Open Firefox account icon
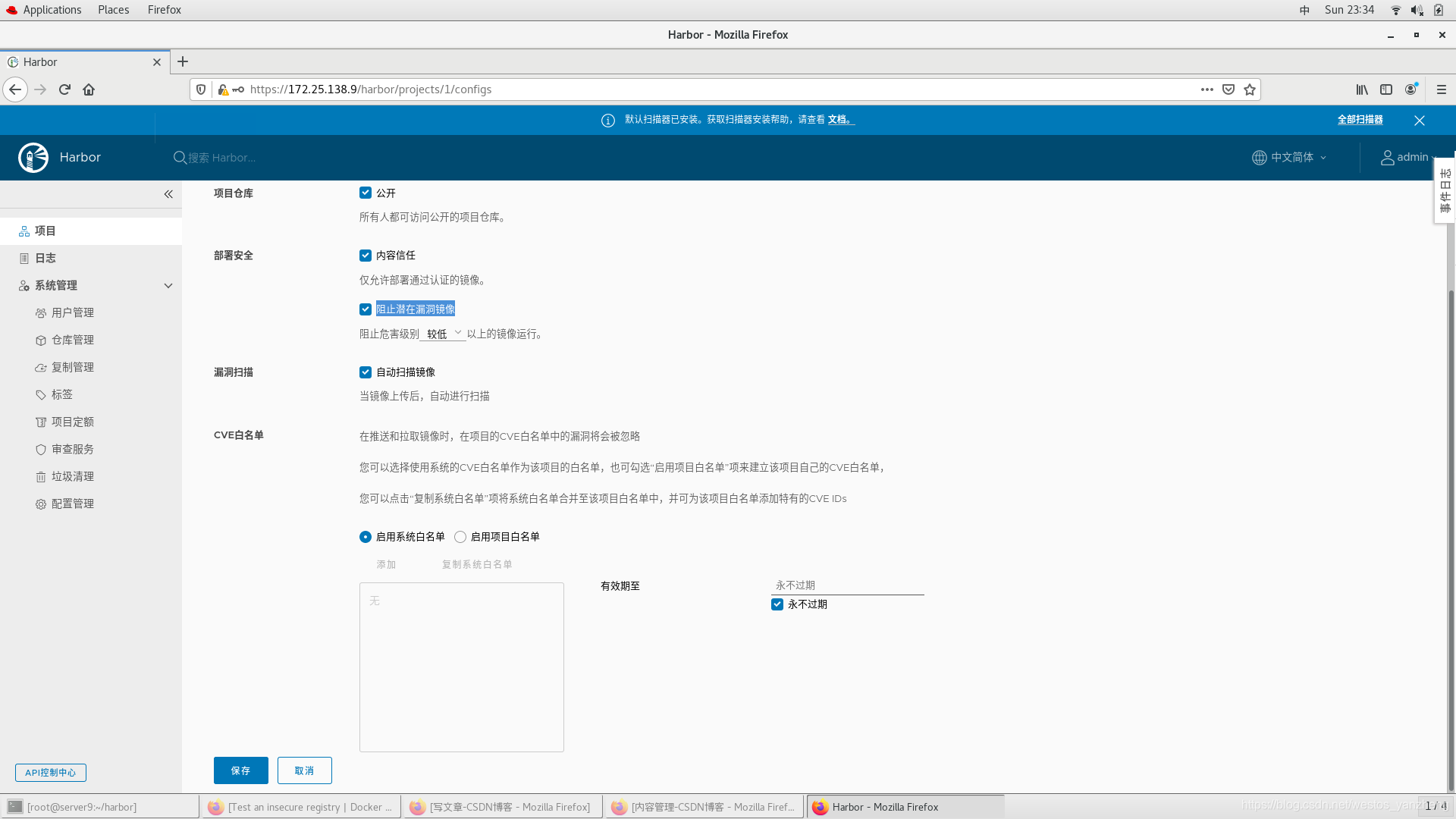 (1410, 89)
